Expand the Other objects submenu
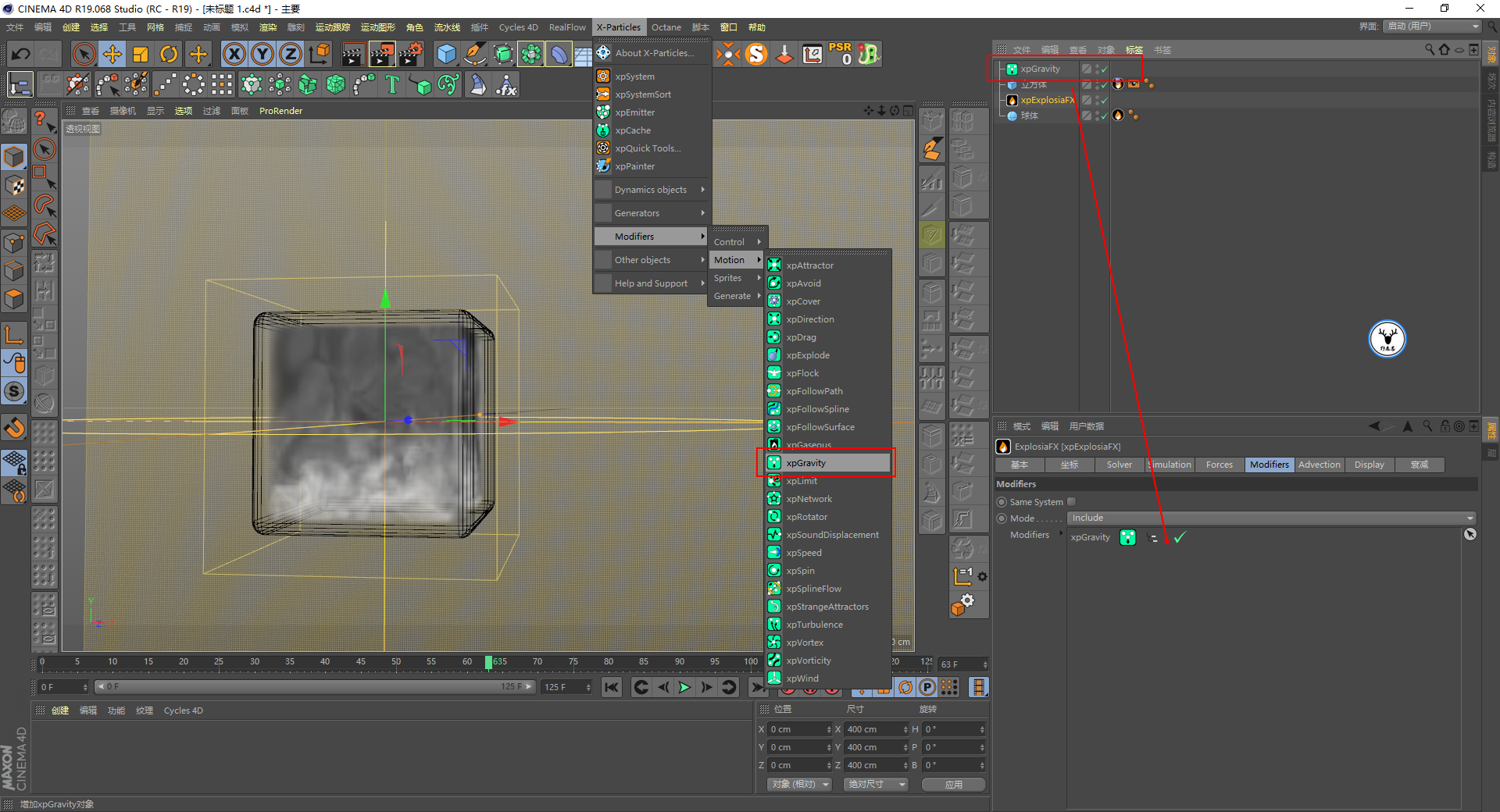1500x812 pixels. click(652, 260)
